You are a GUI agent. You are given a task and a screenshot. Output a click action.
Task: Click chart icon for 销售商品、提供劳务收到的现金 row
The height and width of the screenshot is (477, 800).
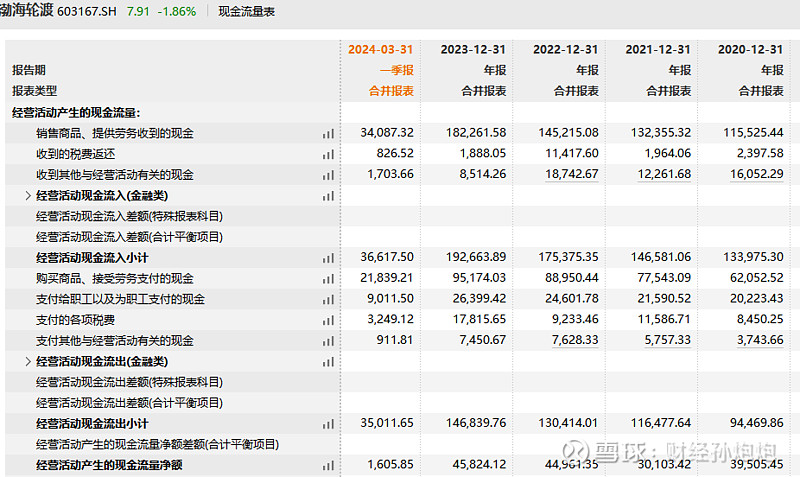click(x=328, y=133)
